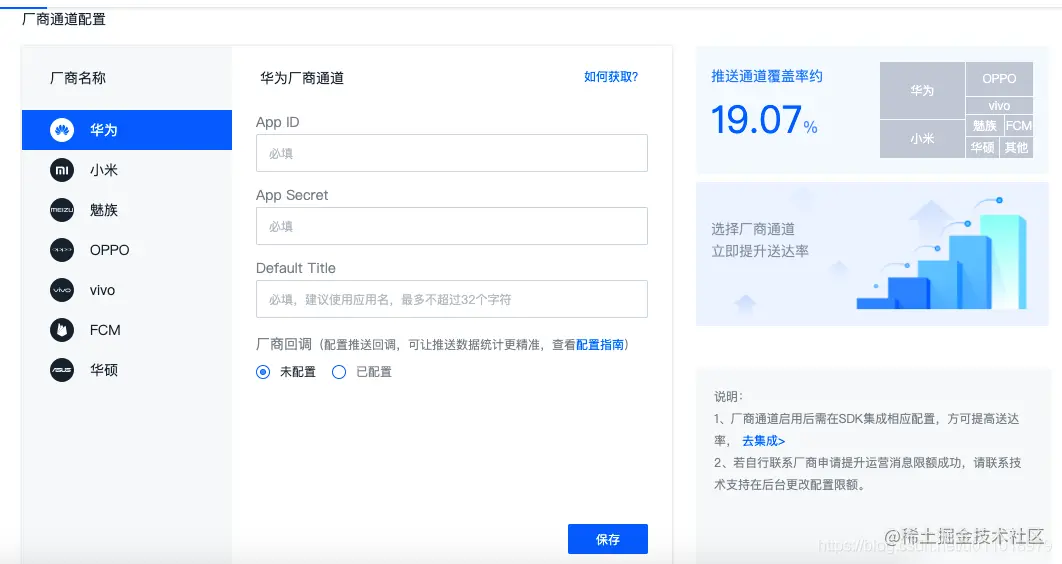Click the 厂商通道配置 page title

[64, 19]
